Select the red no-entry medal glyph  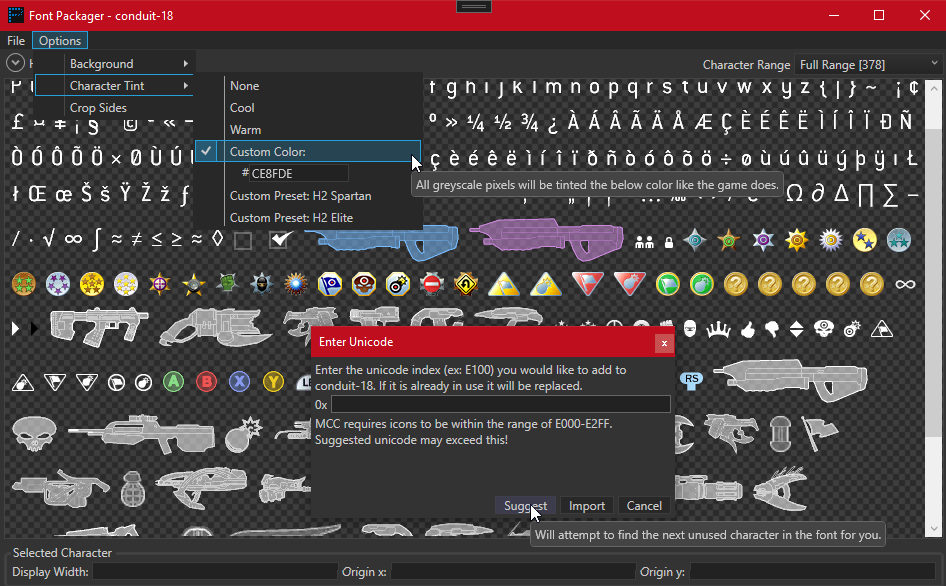coord(431,284)
